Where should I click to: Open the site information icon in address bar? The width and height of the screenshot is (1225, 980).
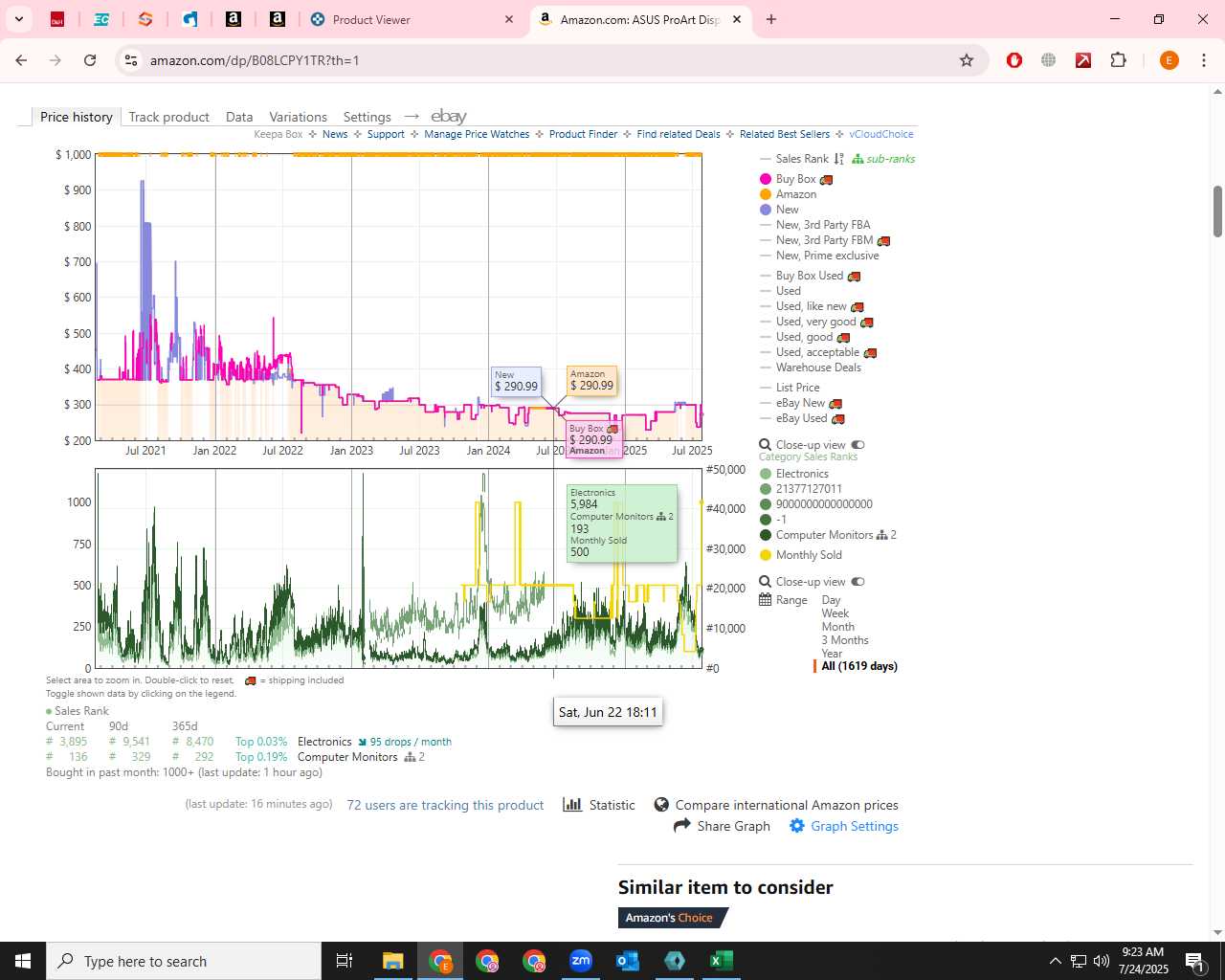coord(130,60)
